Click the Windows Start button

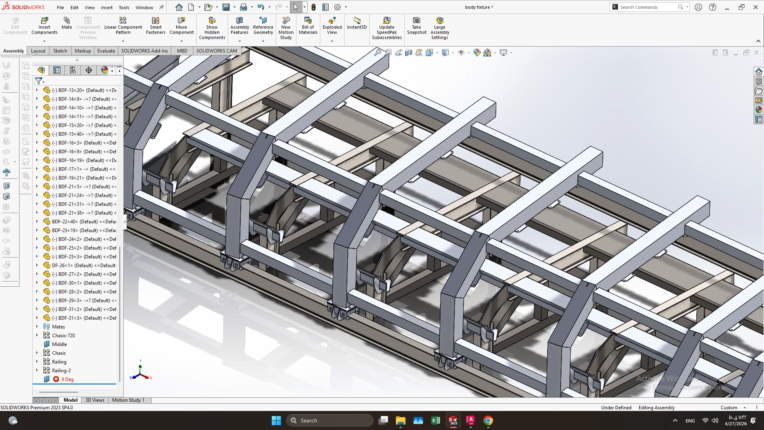276,420
